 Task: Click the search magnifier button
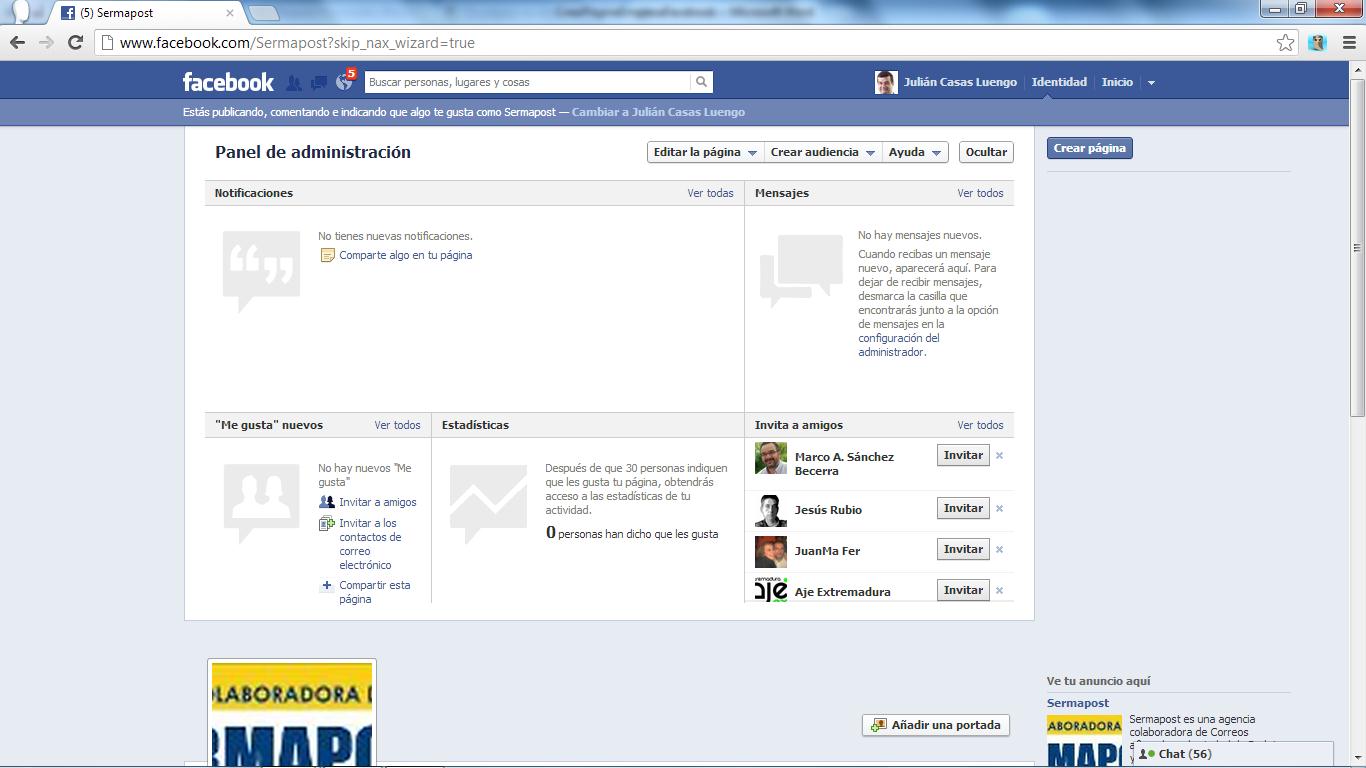tap(702, 82)
